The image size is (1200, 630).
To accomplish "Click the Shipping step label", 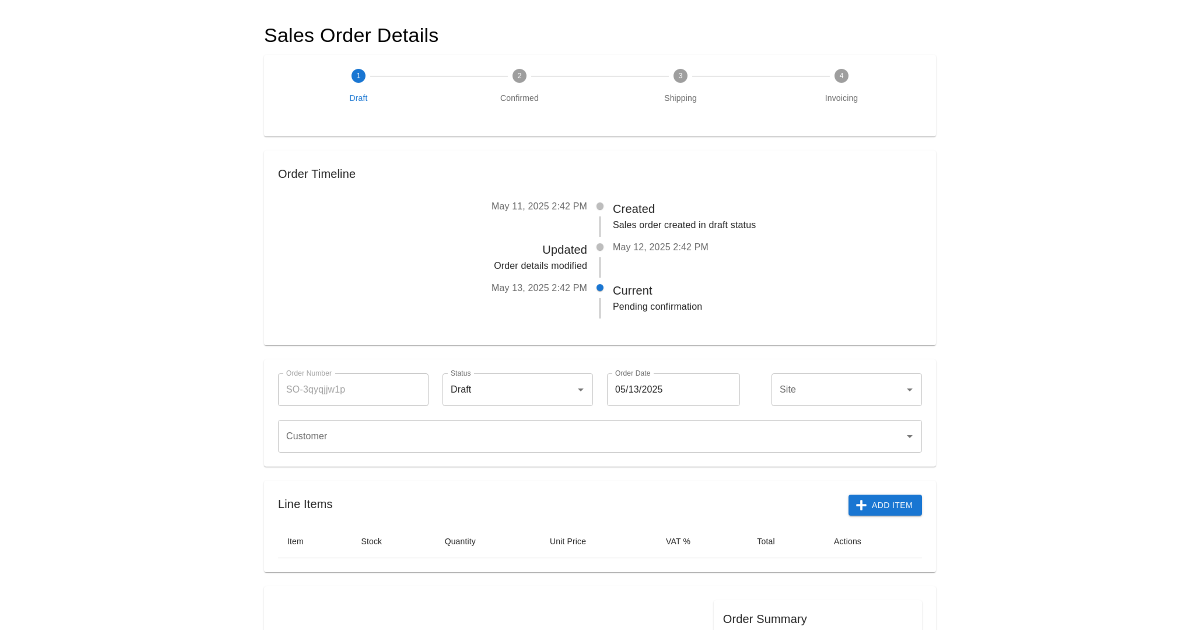I will coord(680,98).
